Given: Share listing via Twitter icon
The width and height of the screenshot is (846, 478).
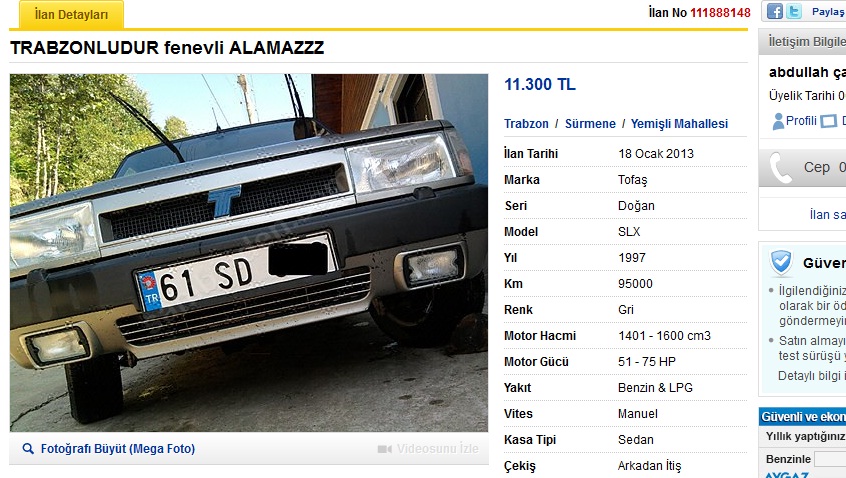Looking at the screenshot, I should pyautogui.click(x=794, y=11).
